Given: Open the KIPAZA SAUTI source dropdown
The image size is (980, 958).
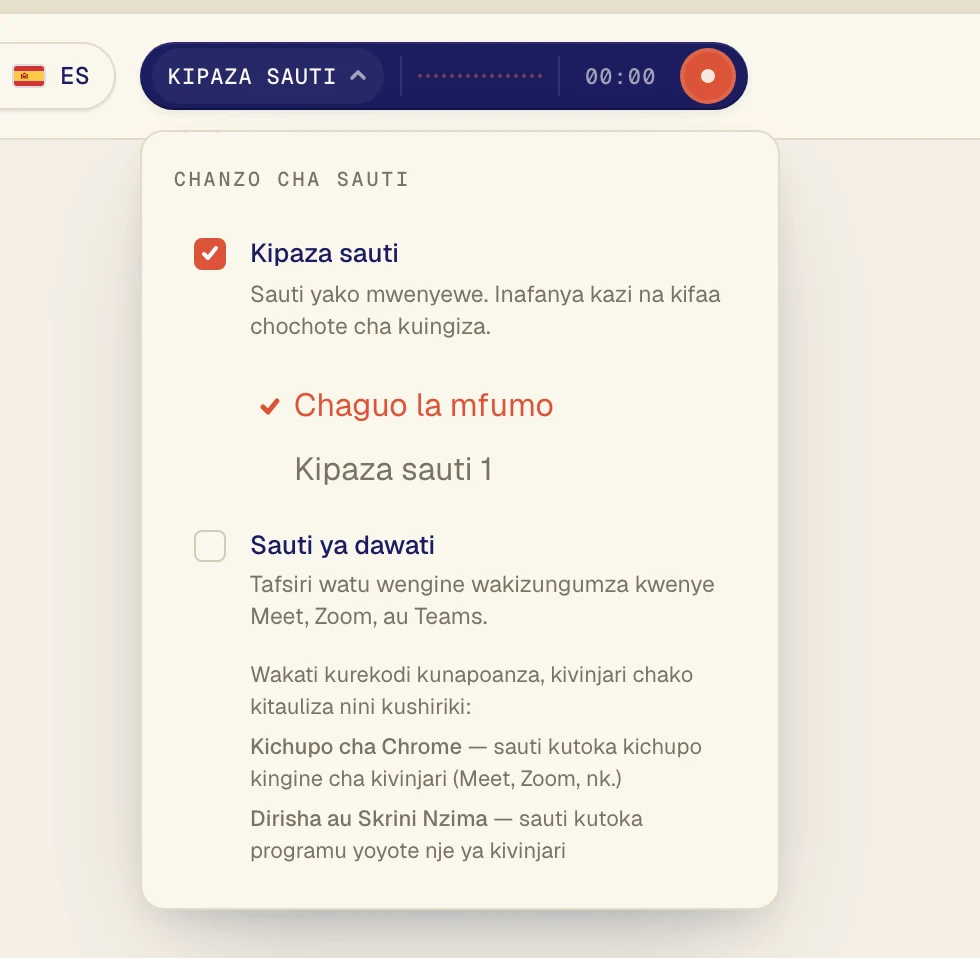Looking at the screenshot, I should click(x=268, y=76).
